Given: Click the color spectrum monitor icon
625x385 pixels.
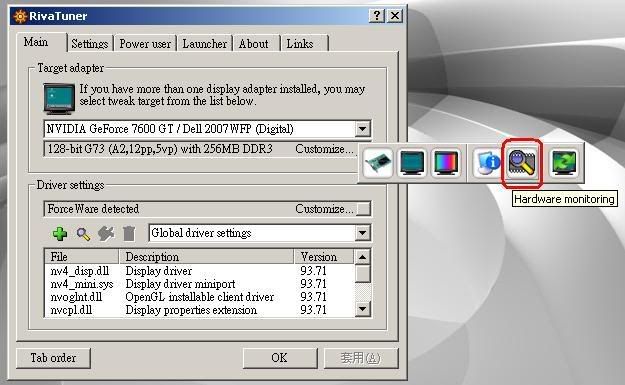Looking at the screenshot, I should [x=446, y=163].
